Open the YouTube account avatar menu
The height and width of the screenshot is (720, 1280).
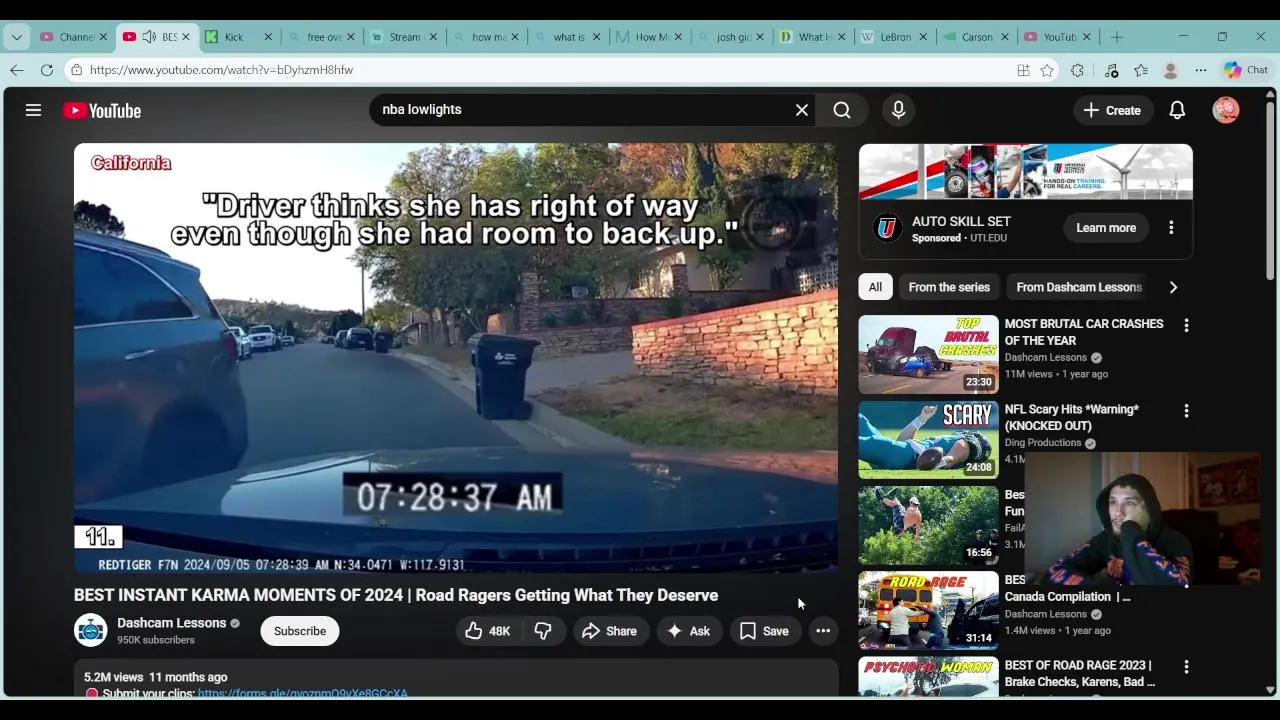click(x=1226, y=110)
